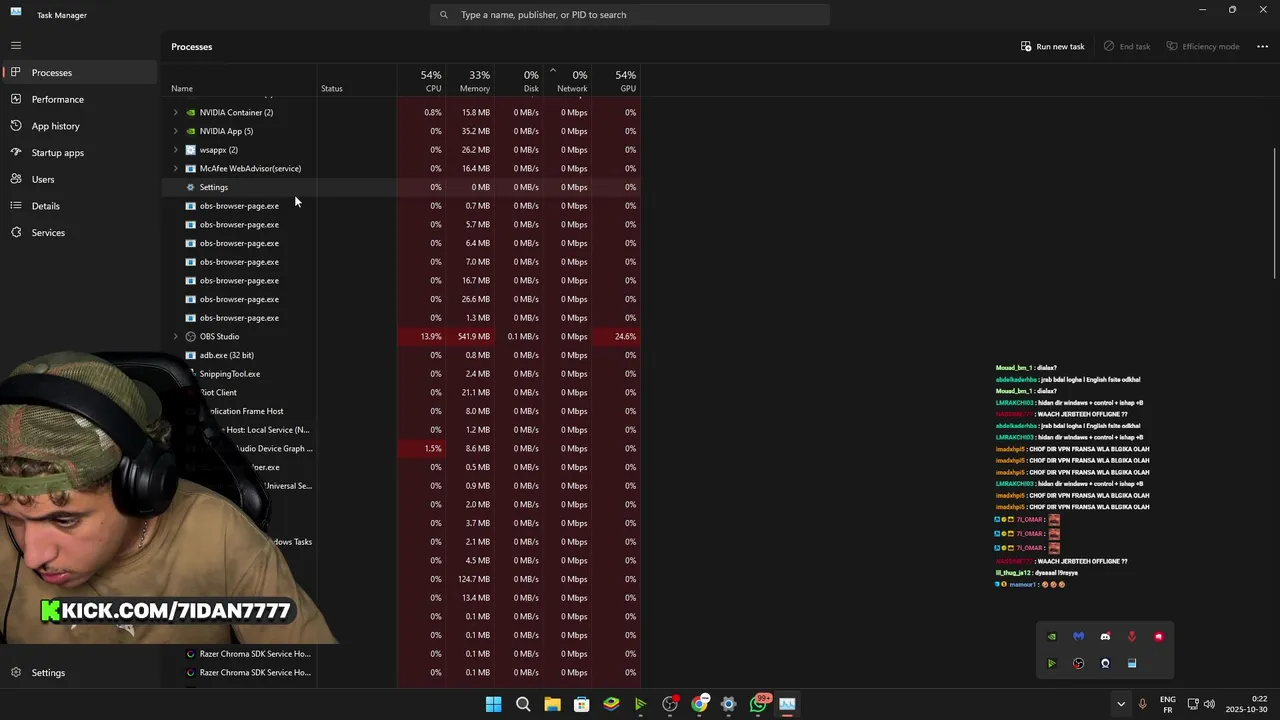
Task: Sort by the CPU column header
Action: tap(421, 81)
